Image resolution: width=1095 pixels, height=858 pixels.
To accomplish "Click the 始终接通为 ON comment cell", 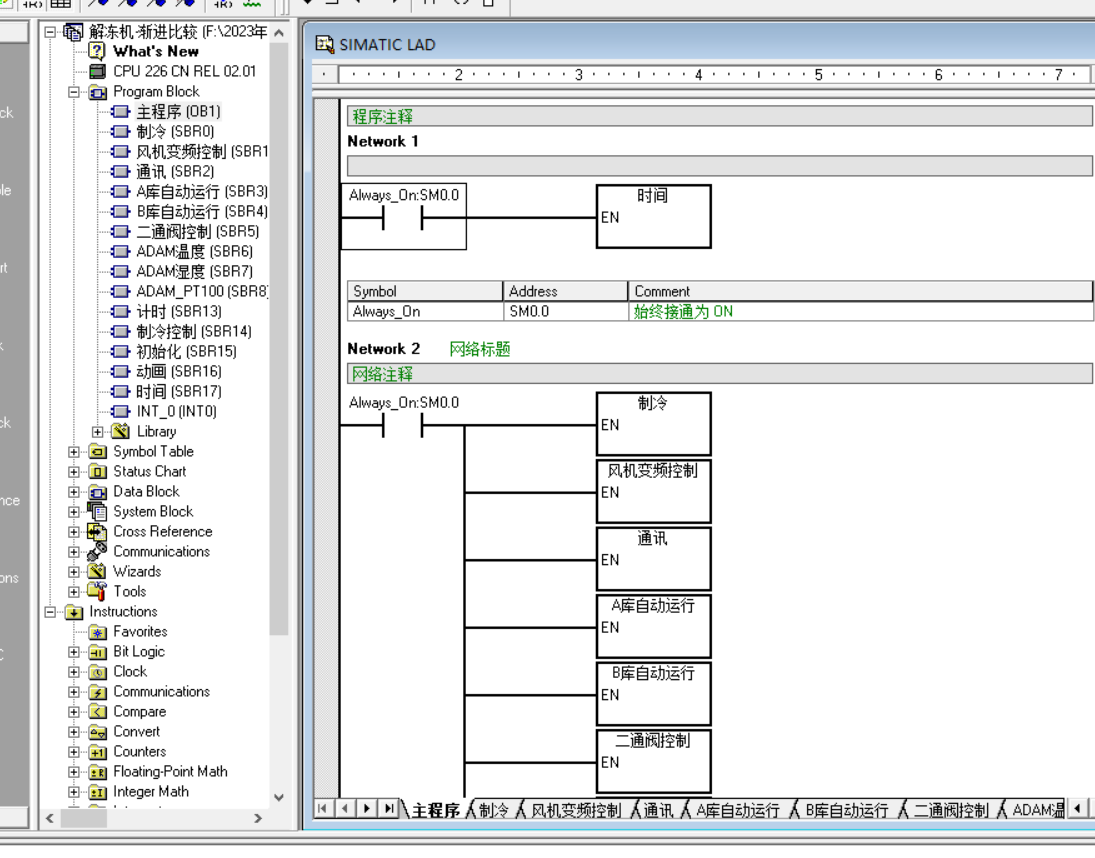I will tap(860, 311).
